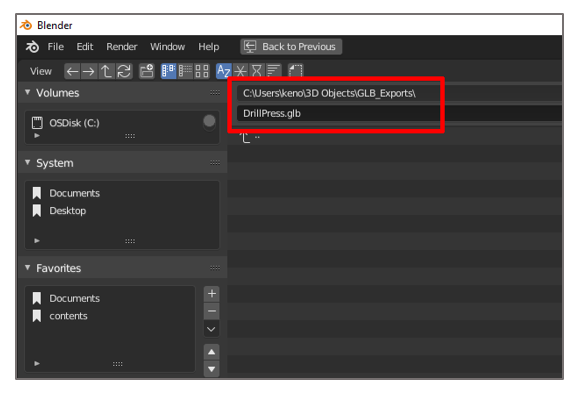This screenshot has height=393, width=573.
Task: Click the System list resize grip
Action: coord(130,241)
